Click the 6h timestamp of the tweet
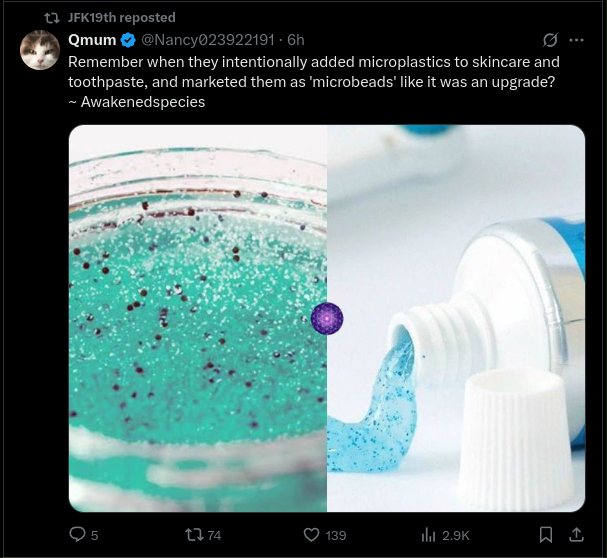Viewport: 607px width, 558px height. click(x=296, y=40)
